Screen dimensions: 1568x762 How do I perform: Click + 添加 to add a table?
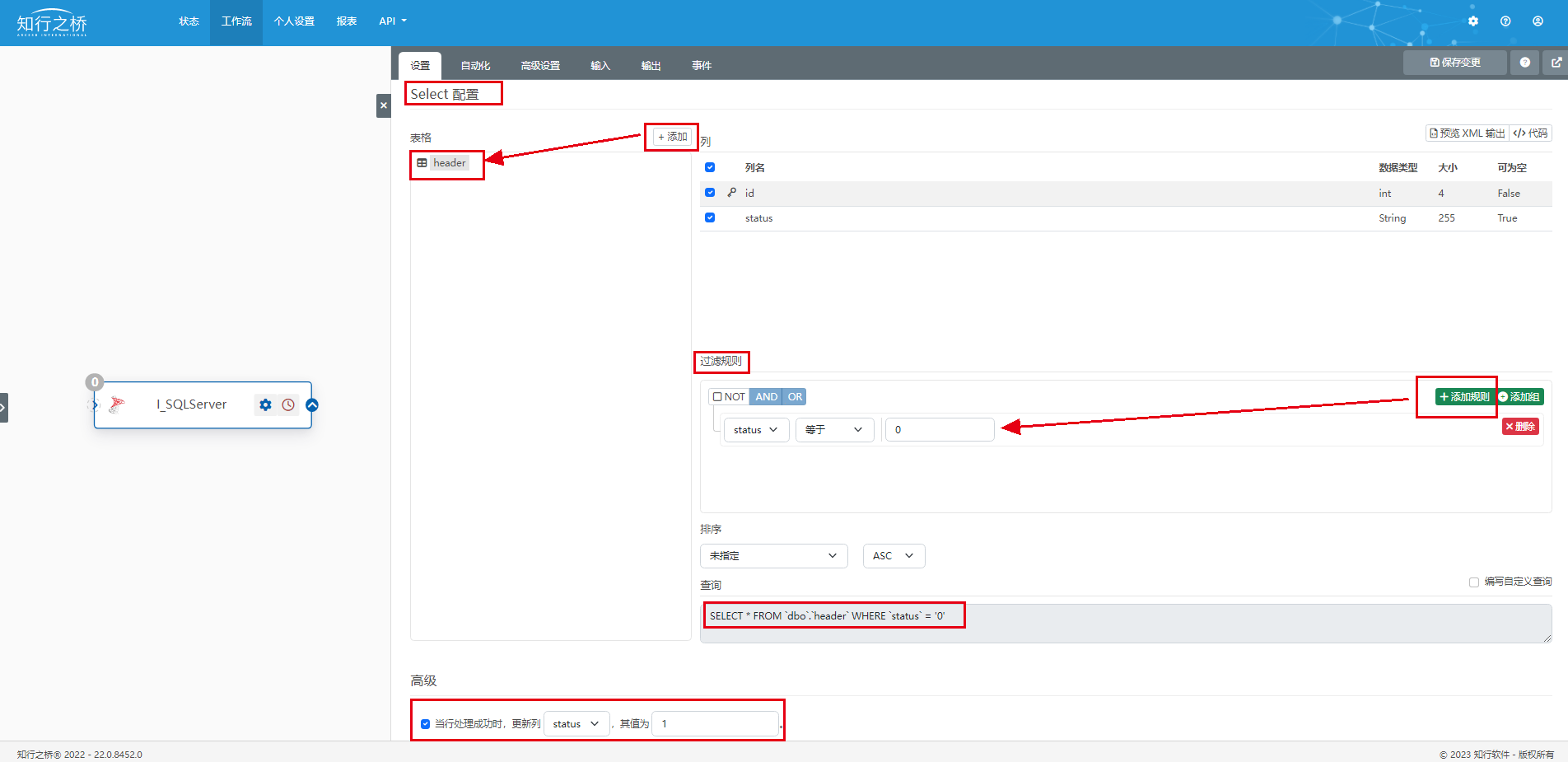pyautogui.click(x=673, y=137)
